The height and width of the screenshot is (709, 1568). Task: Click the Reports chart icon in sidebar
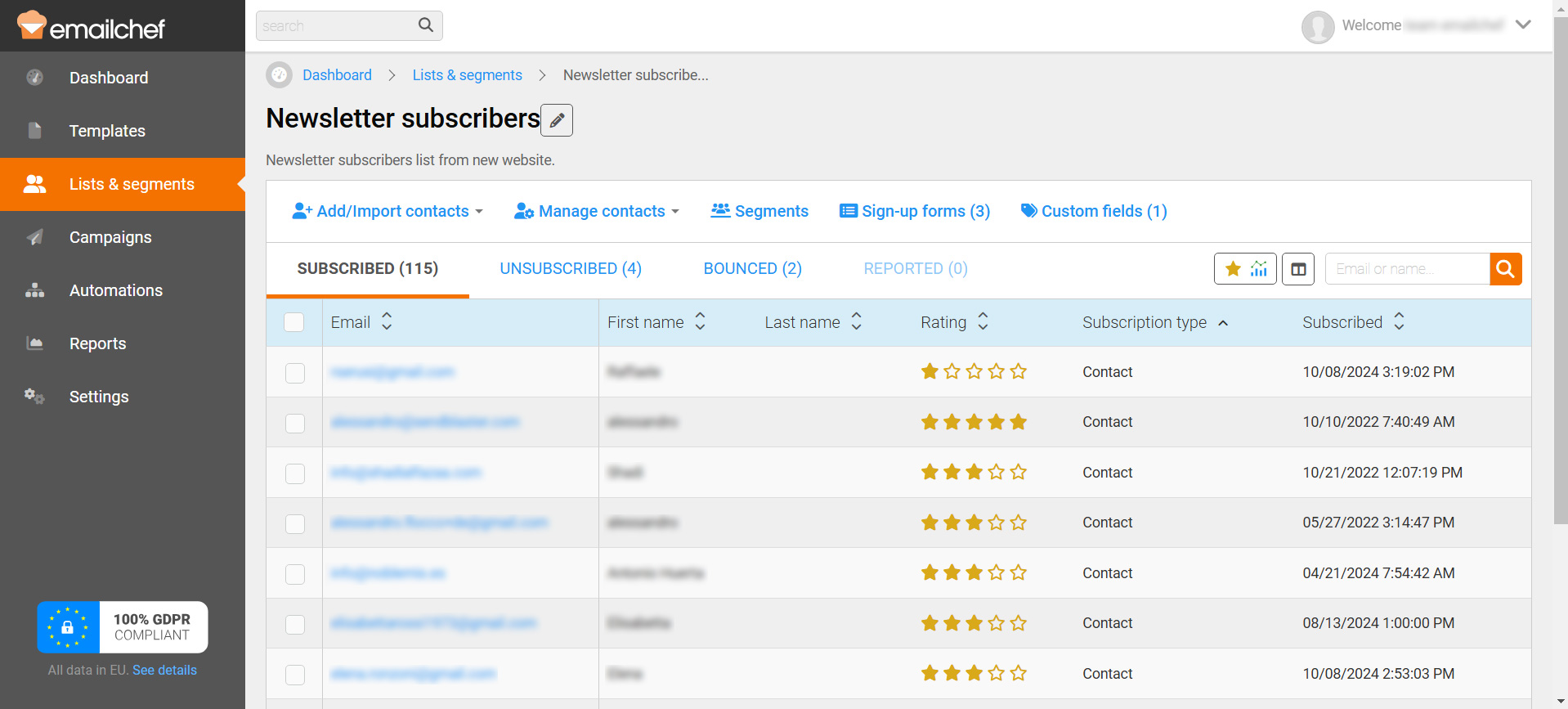(34, 343)
